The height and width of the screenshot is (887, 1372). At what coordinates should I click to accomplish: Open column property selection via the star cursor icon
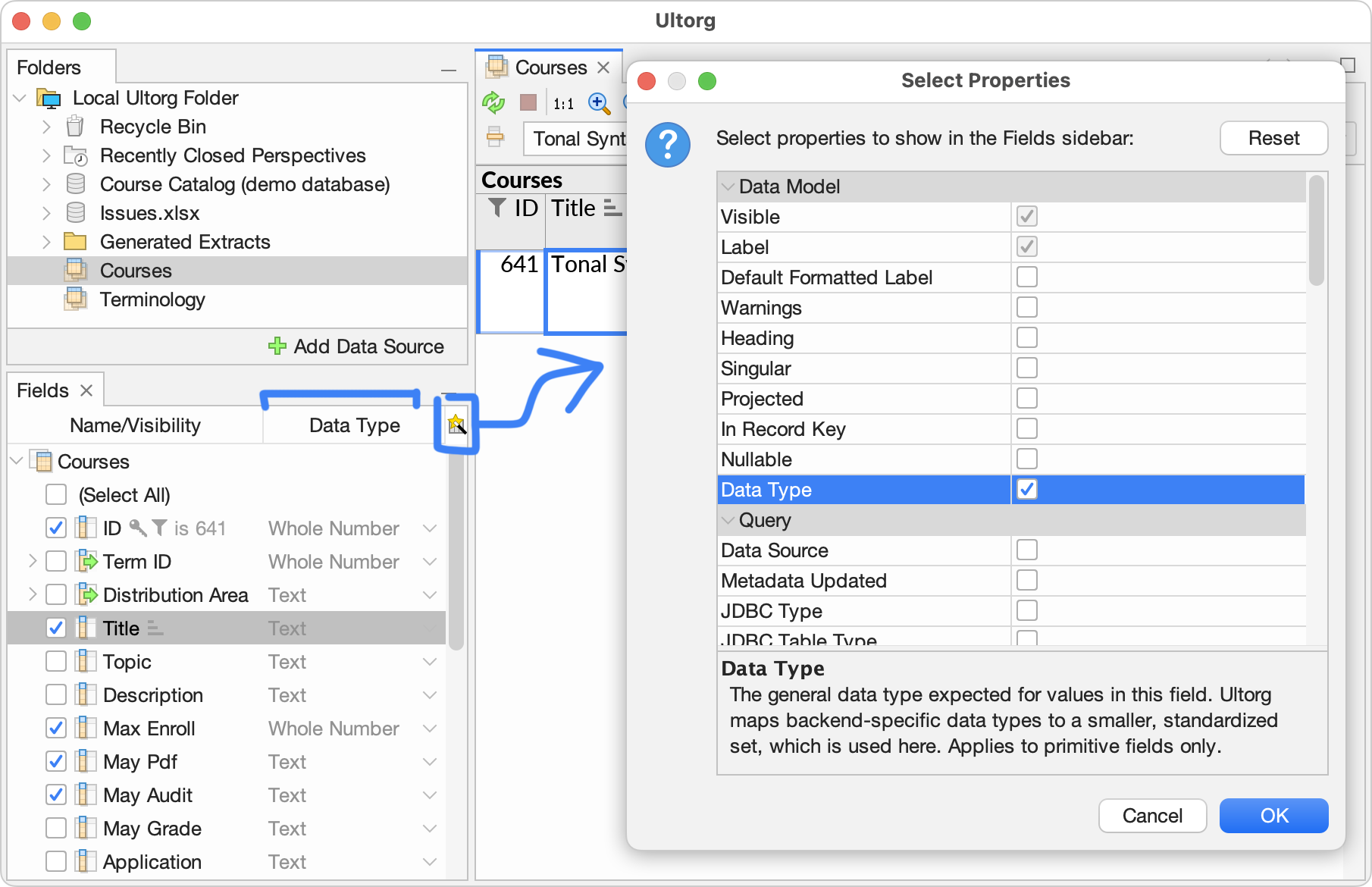click(456, 425)
